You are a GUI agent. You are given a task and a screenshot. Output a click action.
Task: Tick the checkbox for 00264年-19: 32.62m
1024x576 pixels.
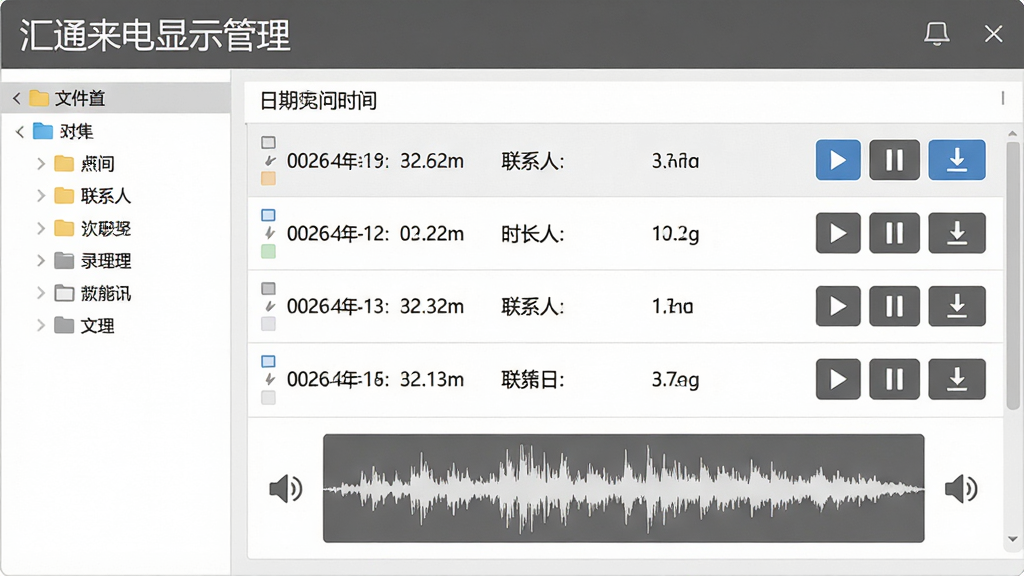point(268,142)
